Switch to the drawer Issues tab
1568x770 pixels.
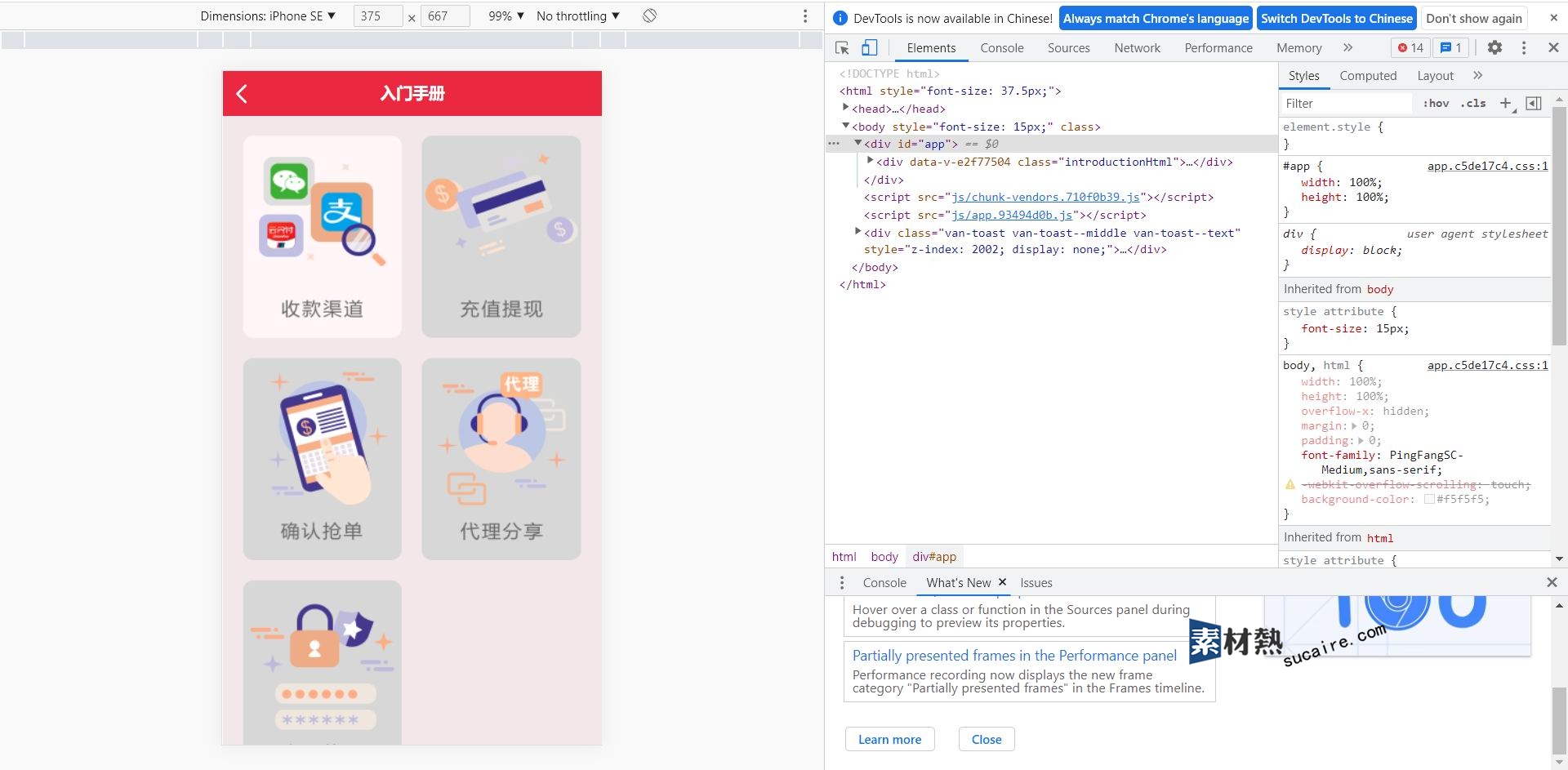pos(1036,583)
